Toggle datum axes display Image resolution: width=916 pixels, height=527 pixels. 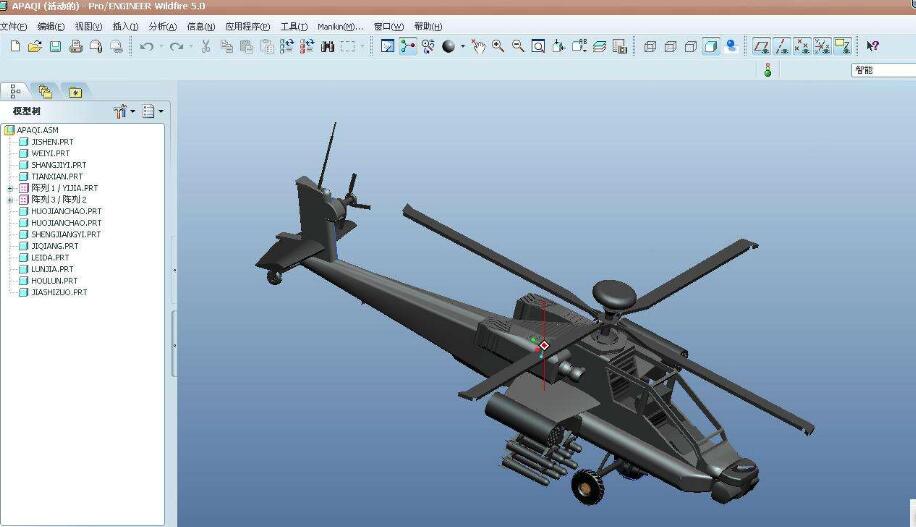[781, 46]
